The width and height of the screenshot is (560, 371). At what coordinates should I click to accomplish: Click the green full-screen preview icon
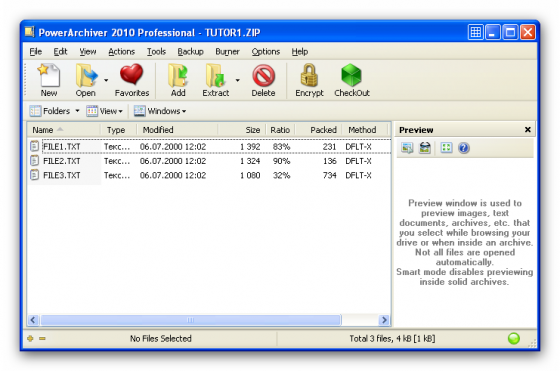point(446,147)
